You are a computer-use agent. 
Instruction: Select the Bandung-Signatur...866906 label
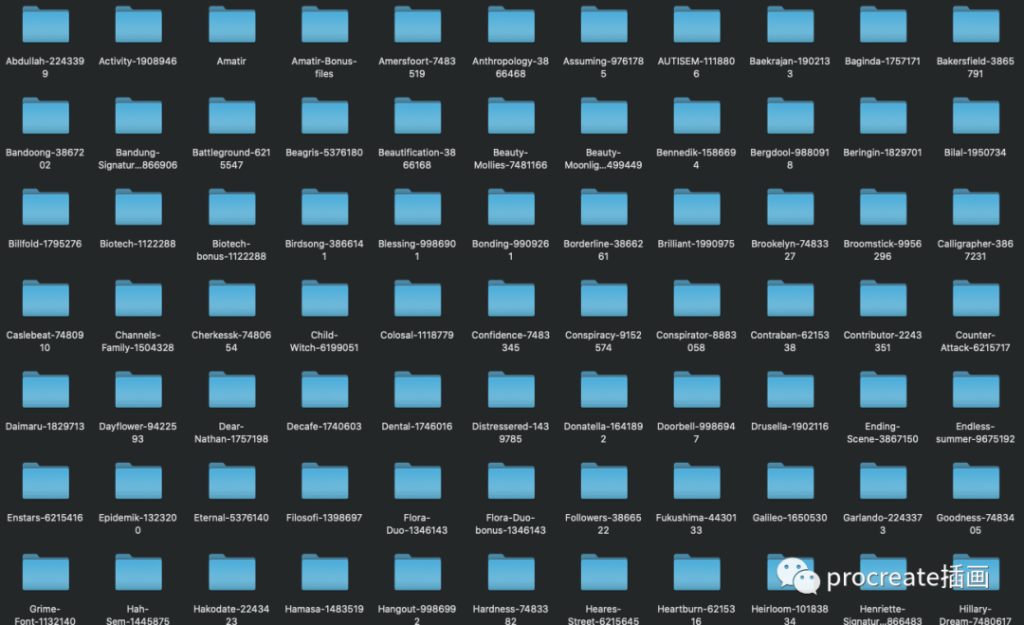click(138, 159)
